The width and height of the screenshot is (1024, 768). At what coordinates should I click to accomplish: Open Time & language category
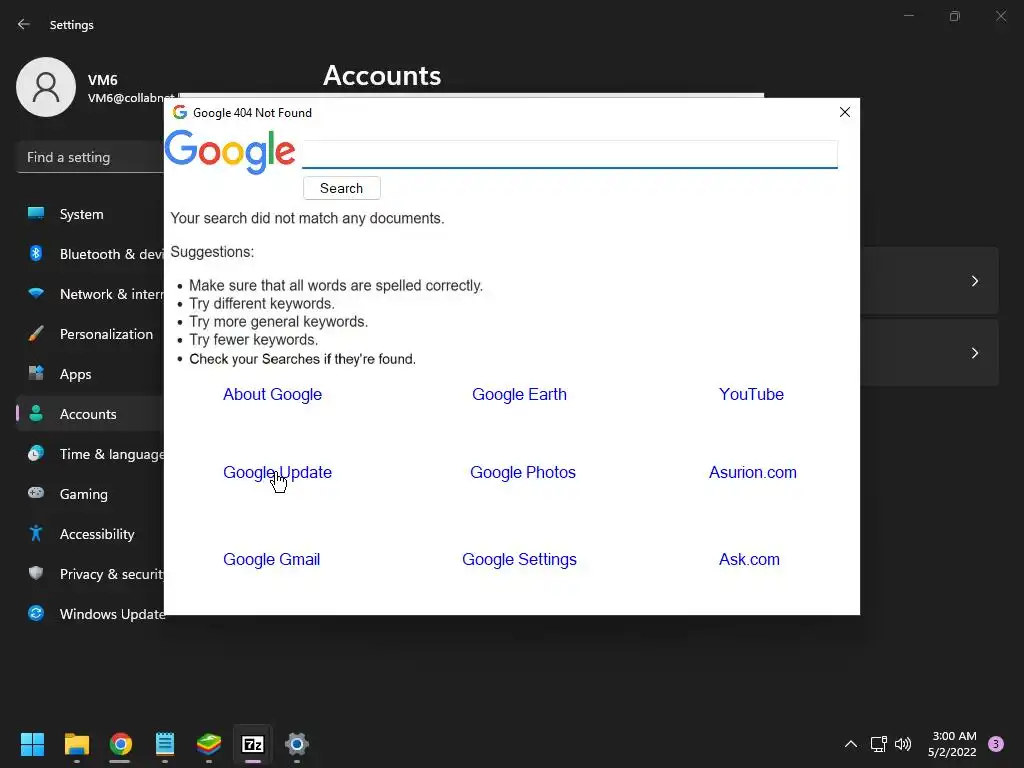tap(90, 454)
